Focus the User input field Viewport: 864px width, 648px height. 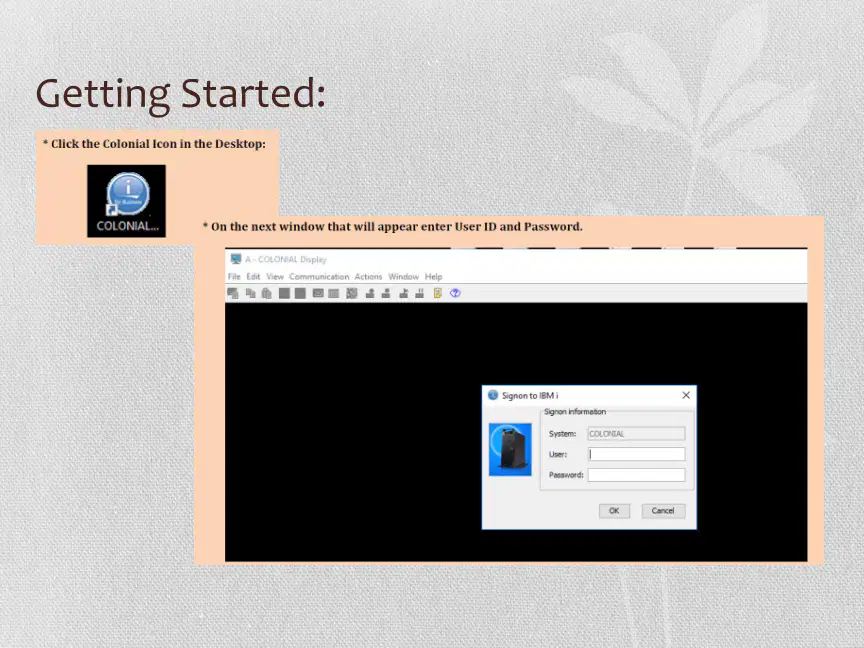pos(636,454)
